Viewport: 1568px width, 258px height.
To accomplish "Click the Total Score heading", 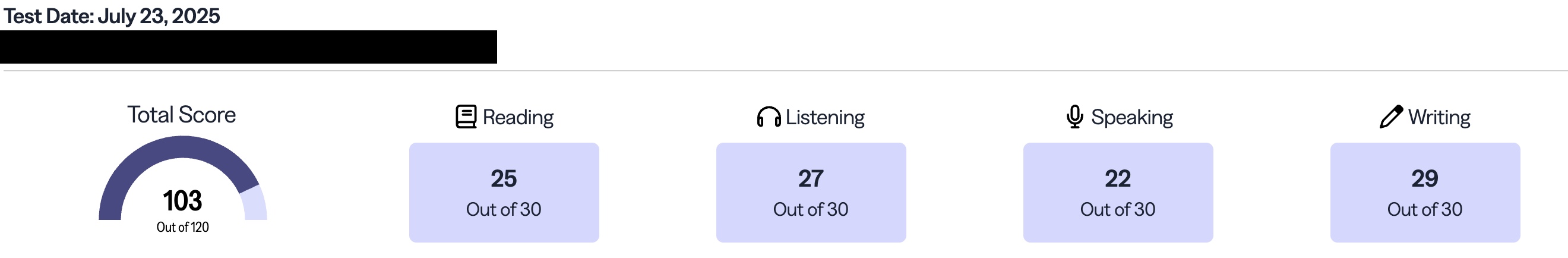I will point(181,115).
